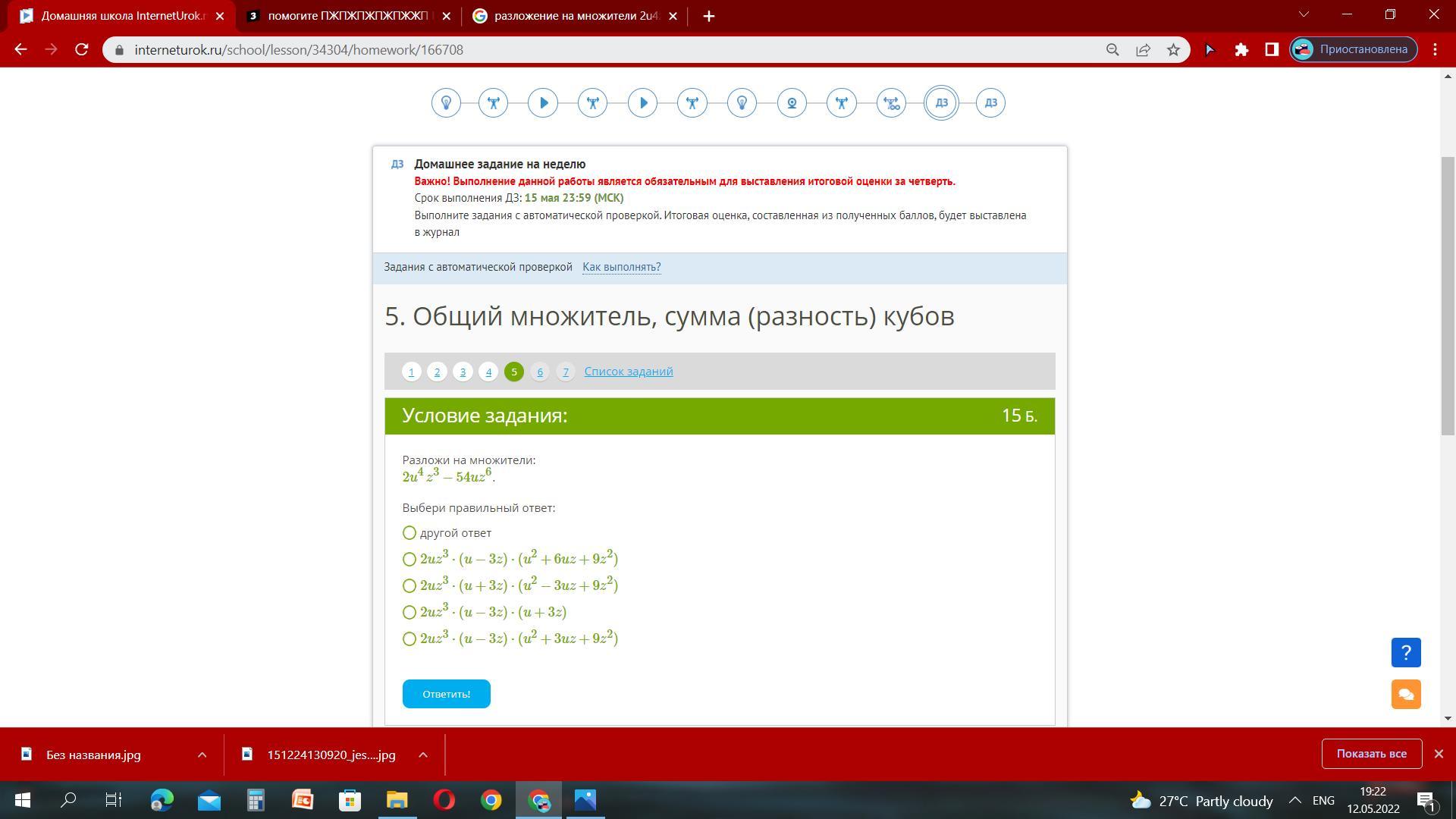Expand options for 151224130920_jes download

click(x=423, y=755)
